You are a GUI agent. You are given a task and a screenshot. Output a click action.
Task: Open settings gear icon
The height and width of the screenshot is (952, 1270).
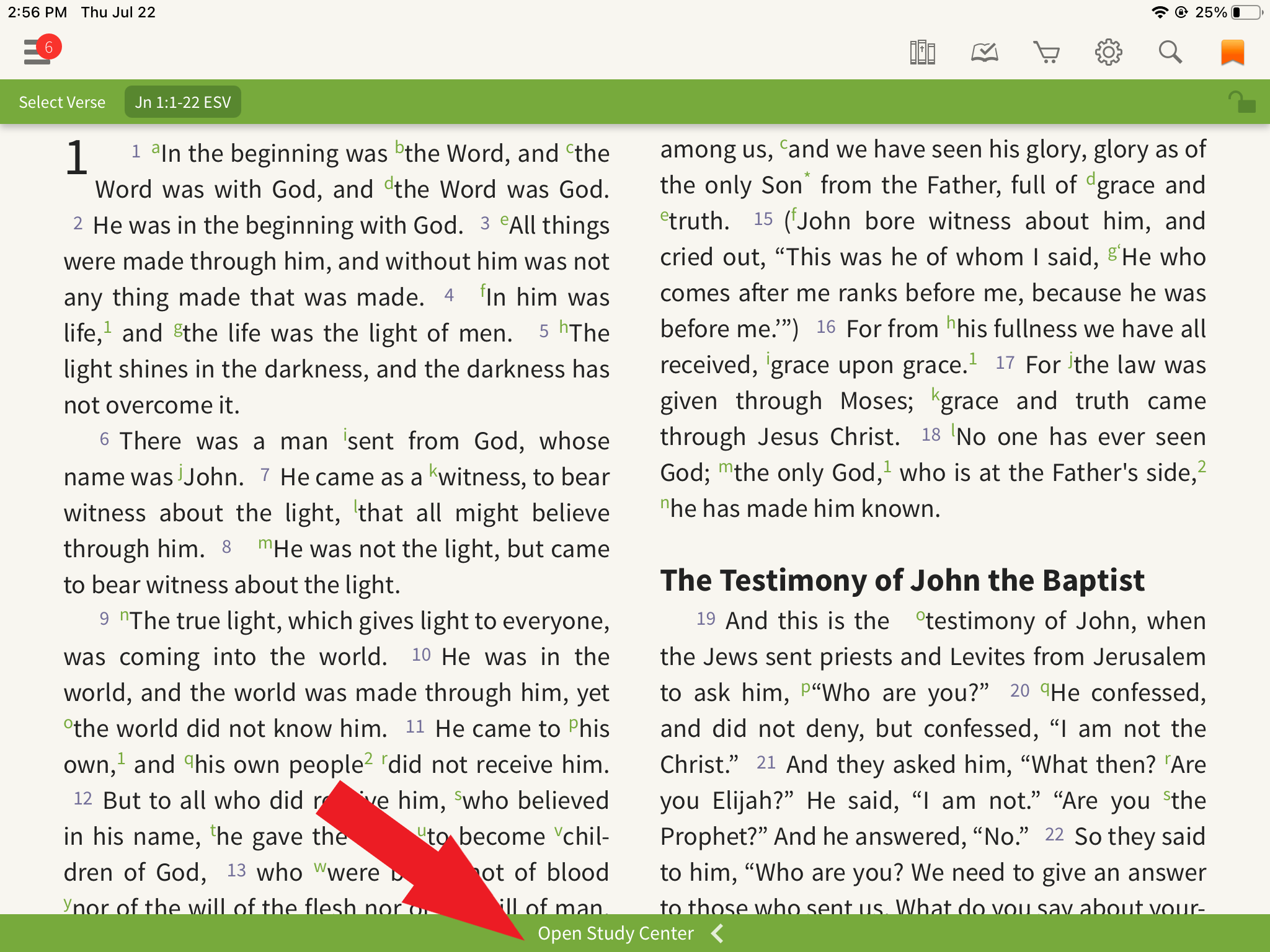tap(1108, 52)
